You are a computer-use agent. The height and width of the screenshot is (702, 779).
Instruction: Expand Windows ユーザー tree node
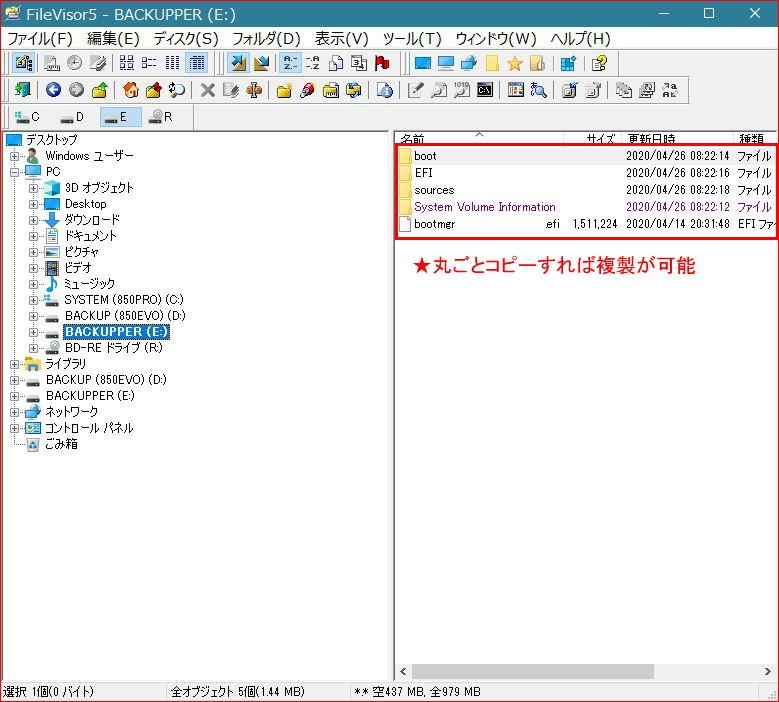pos(14,156)
